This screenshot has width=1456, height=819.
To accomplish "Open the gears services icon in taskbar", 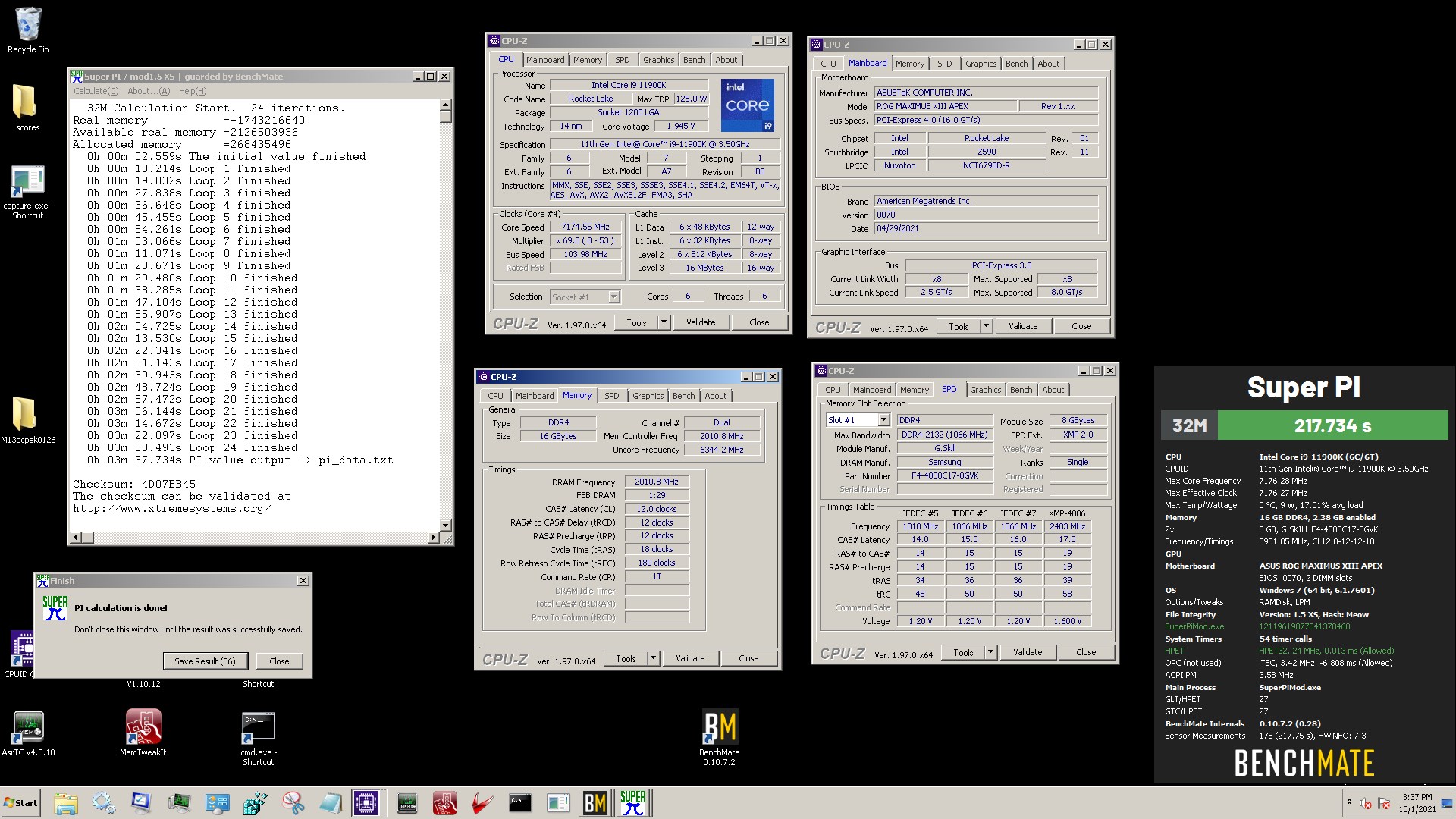I will point(104,803).
